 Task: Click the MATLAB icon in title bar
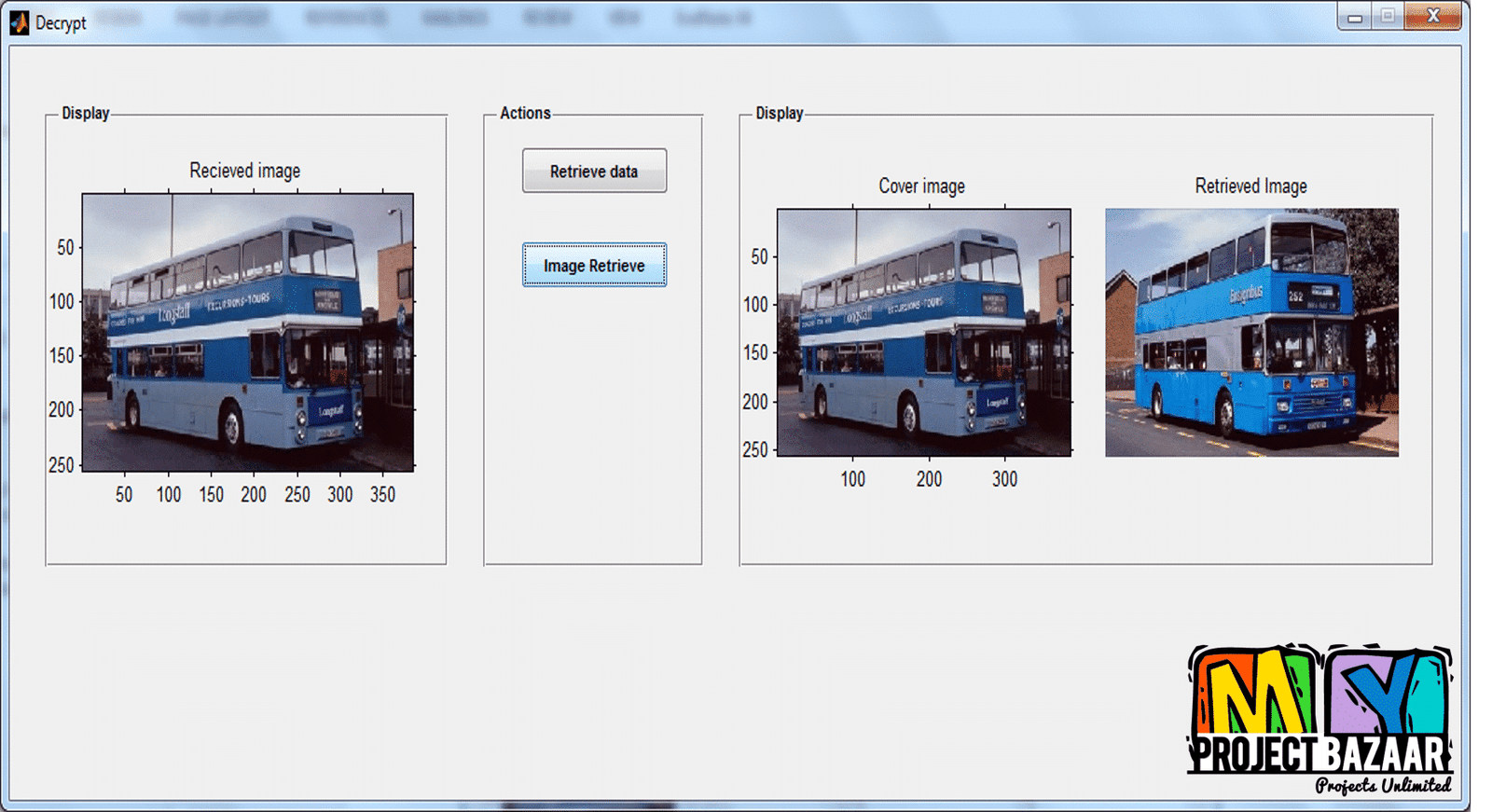click(19, 21)
